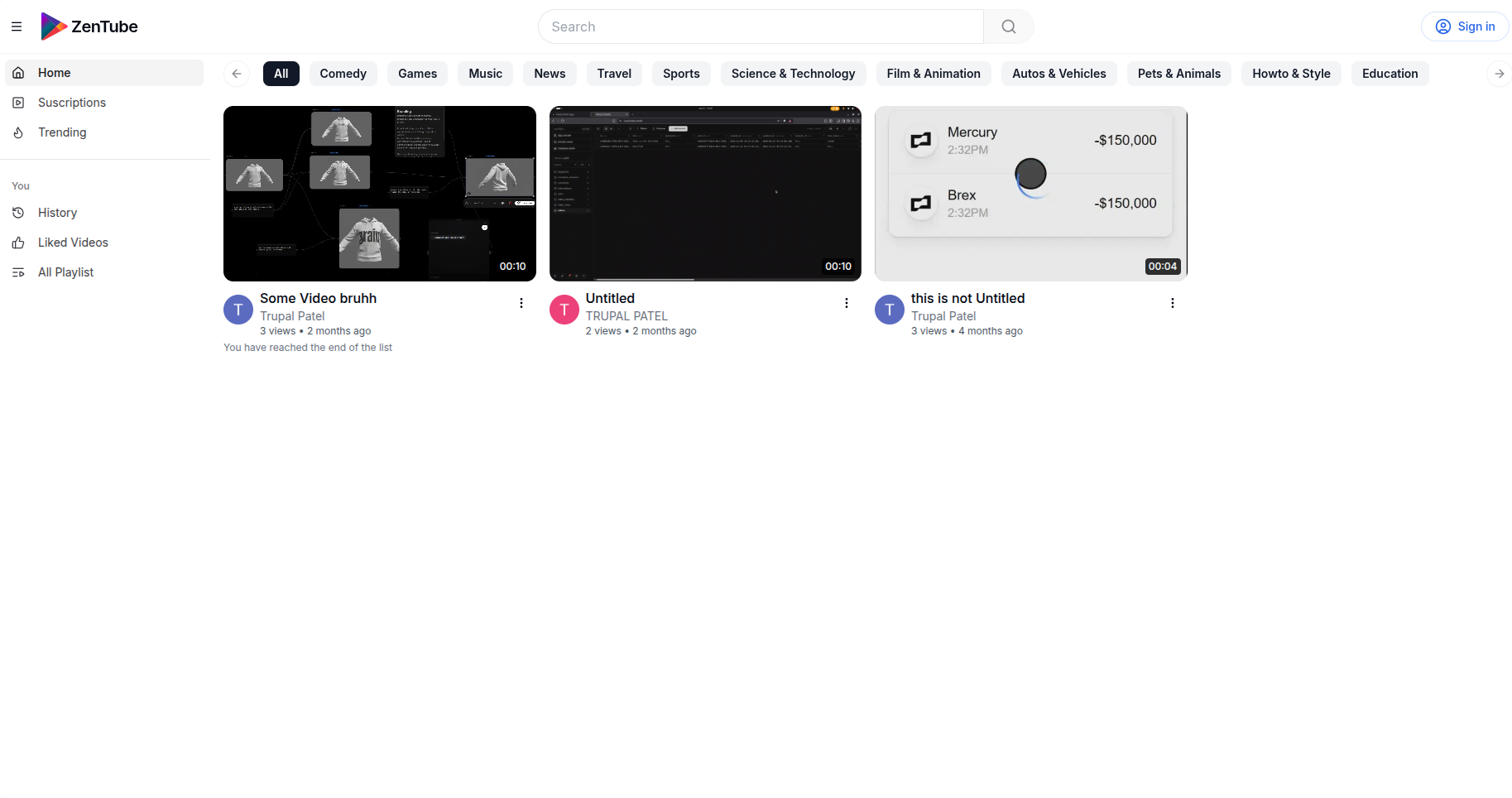
Task: Open options for Some Video bruhh
Action: (521, 303)
